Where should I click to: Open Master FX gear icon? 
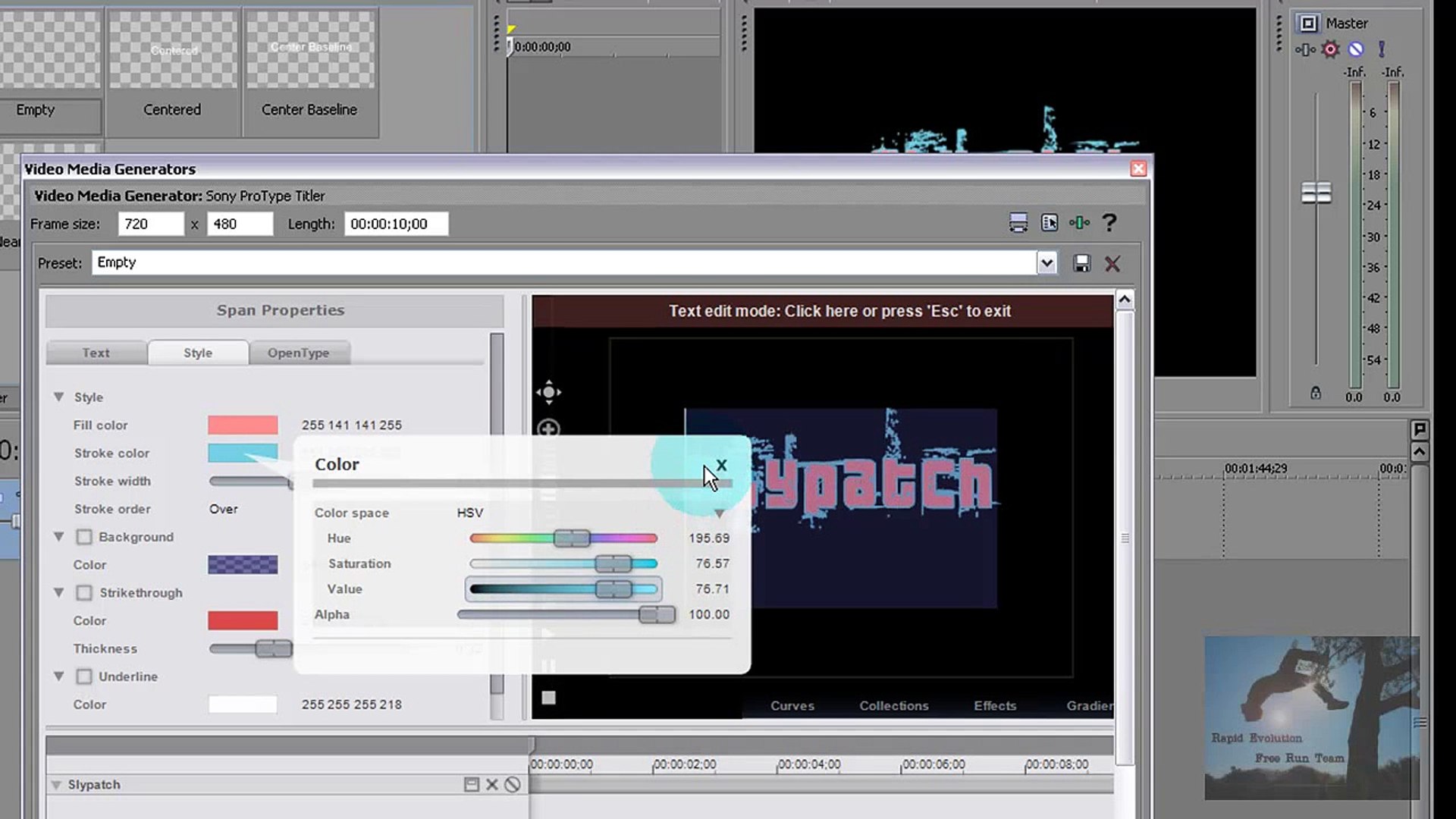pos(1330,49)
